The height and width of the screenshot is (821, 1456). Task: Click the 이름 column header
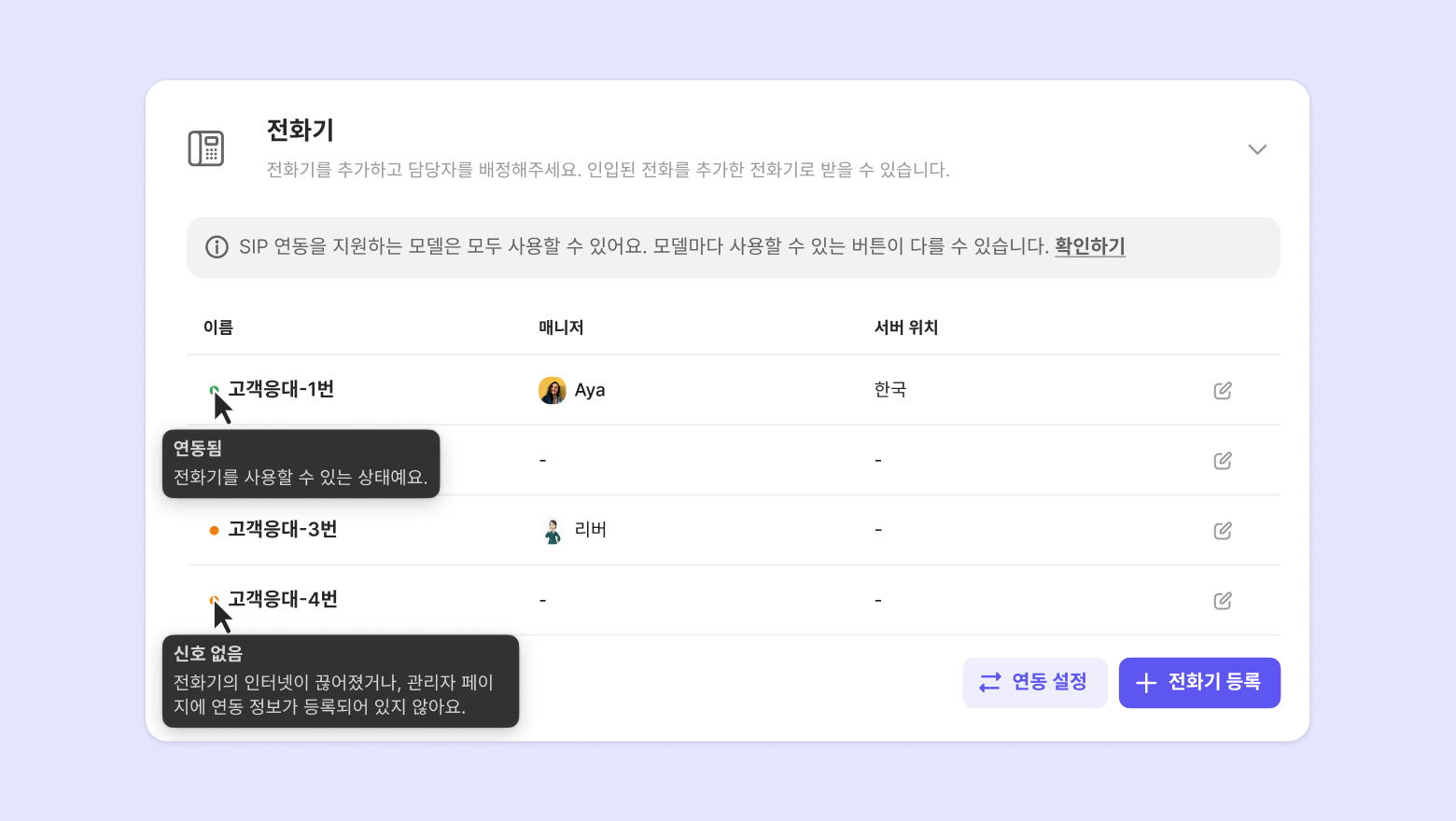[x=218, y=327]
